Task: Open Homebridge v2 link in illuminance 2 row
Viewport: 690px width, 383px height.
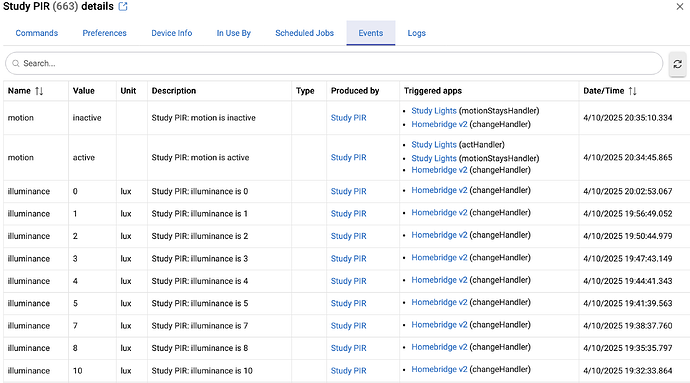Action: (439, 235)
